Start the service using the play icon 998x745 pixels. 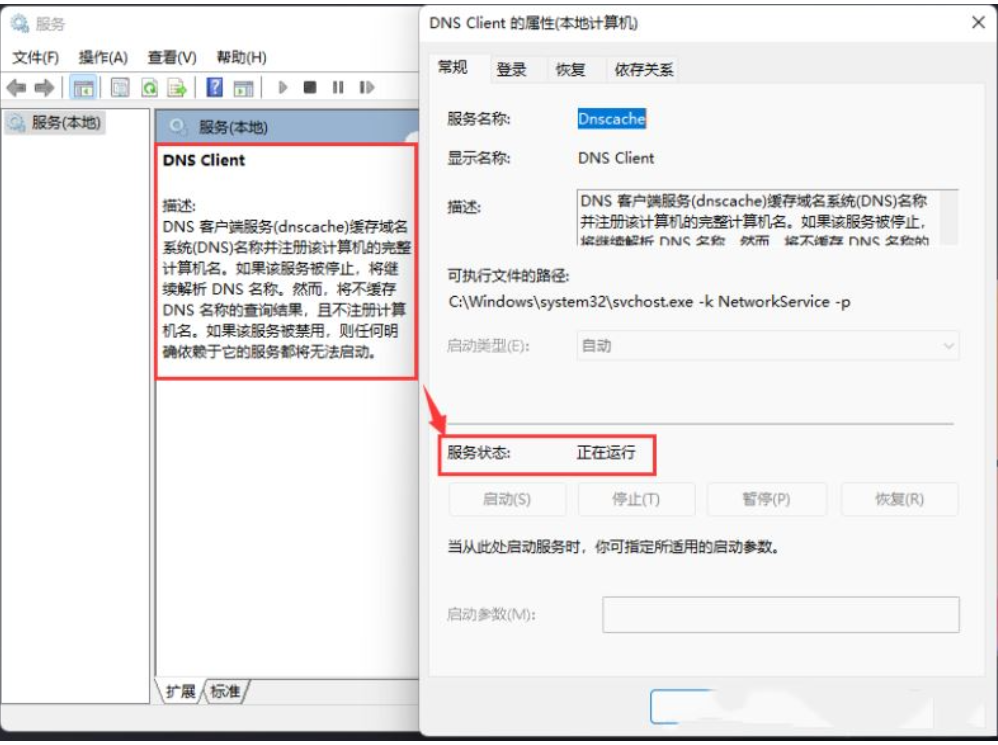282,85
